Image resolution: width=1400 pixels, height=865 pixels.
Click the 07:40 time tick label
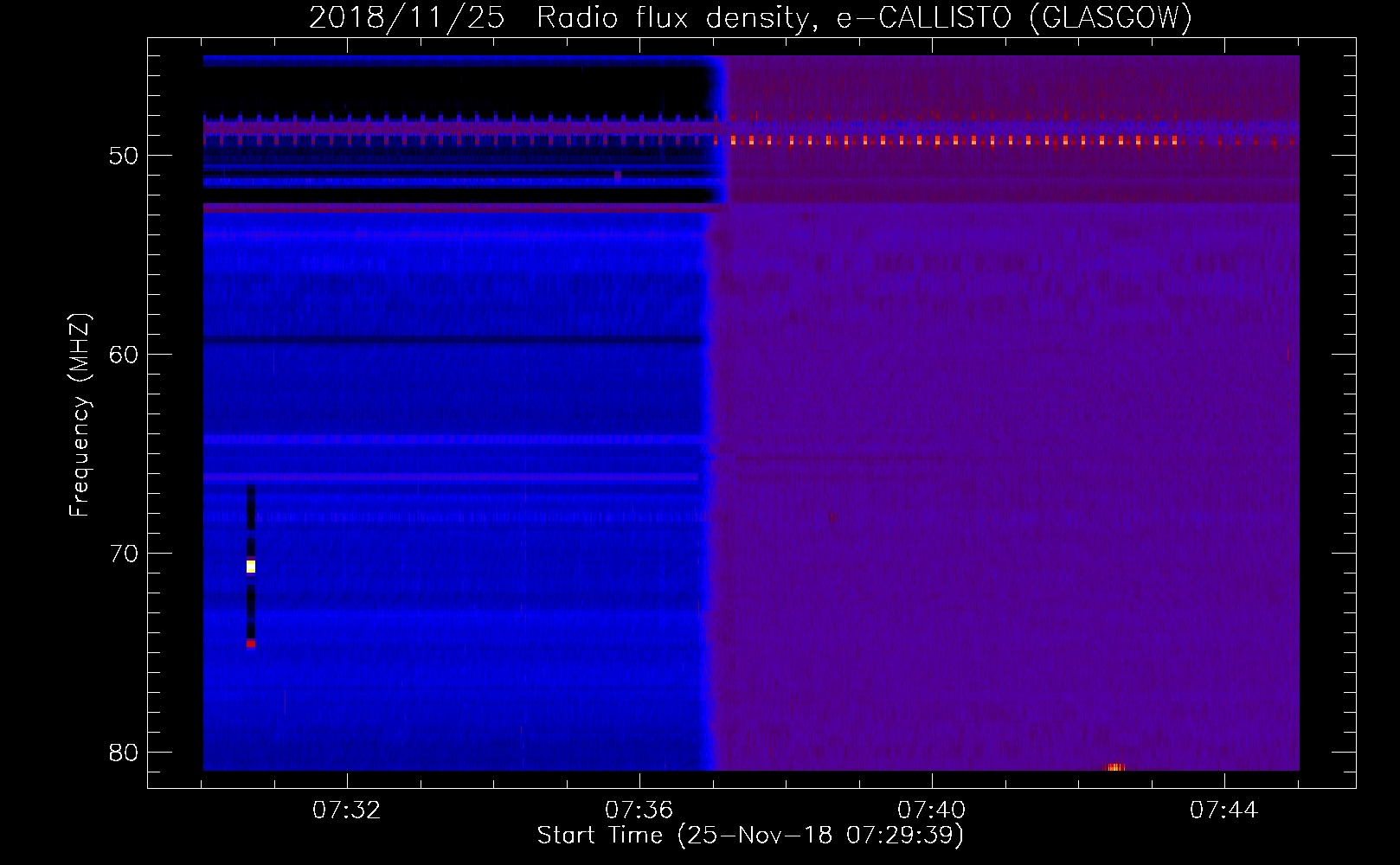pyautogui.click(x=931, y=811)
